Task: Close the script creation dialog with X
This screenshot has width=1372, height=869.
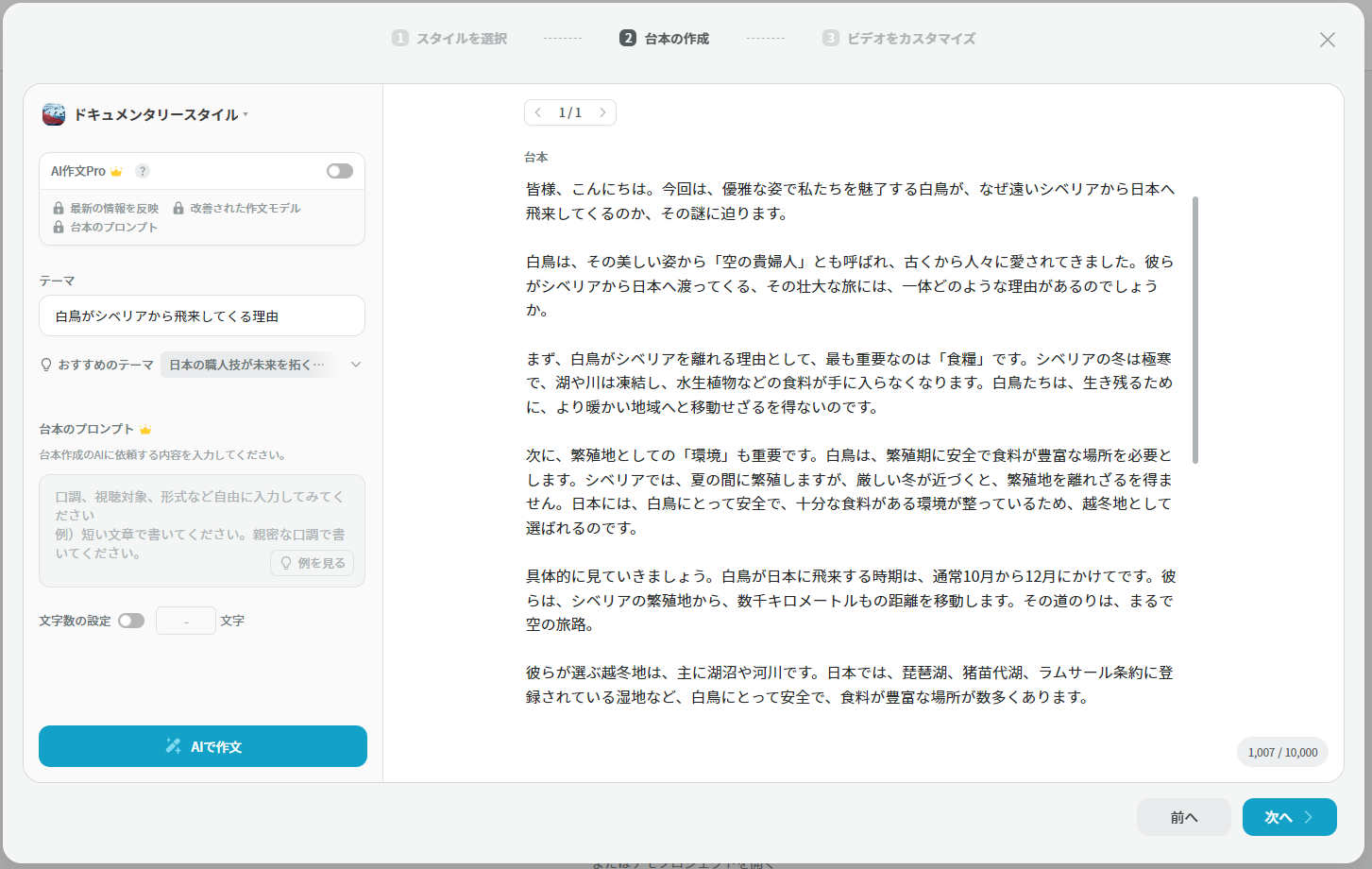Action: pos(1327,40)
